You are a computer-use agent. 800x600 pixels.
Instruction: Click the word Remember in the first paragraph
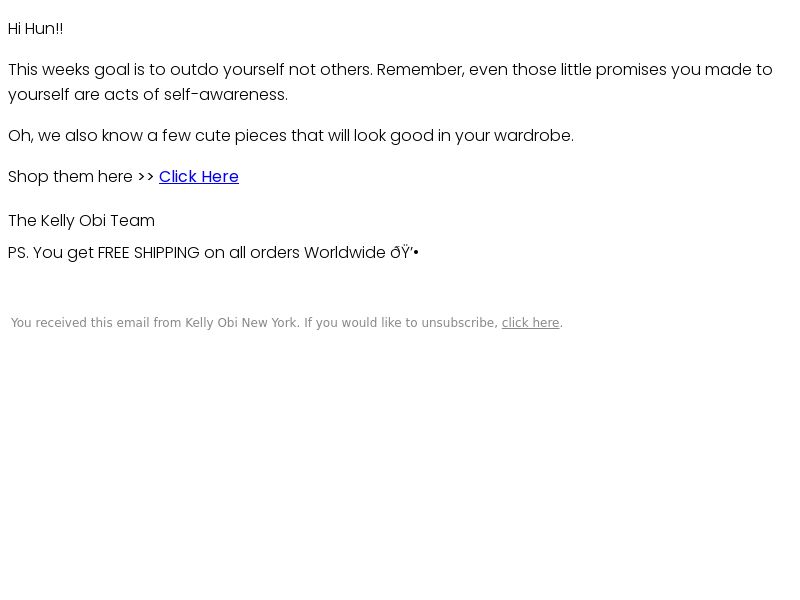click(x=420, y=69)
